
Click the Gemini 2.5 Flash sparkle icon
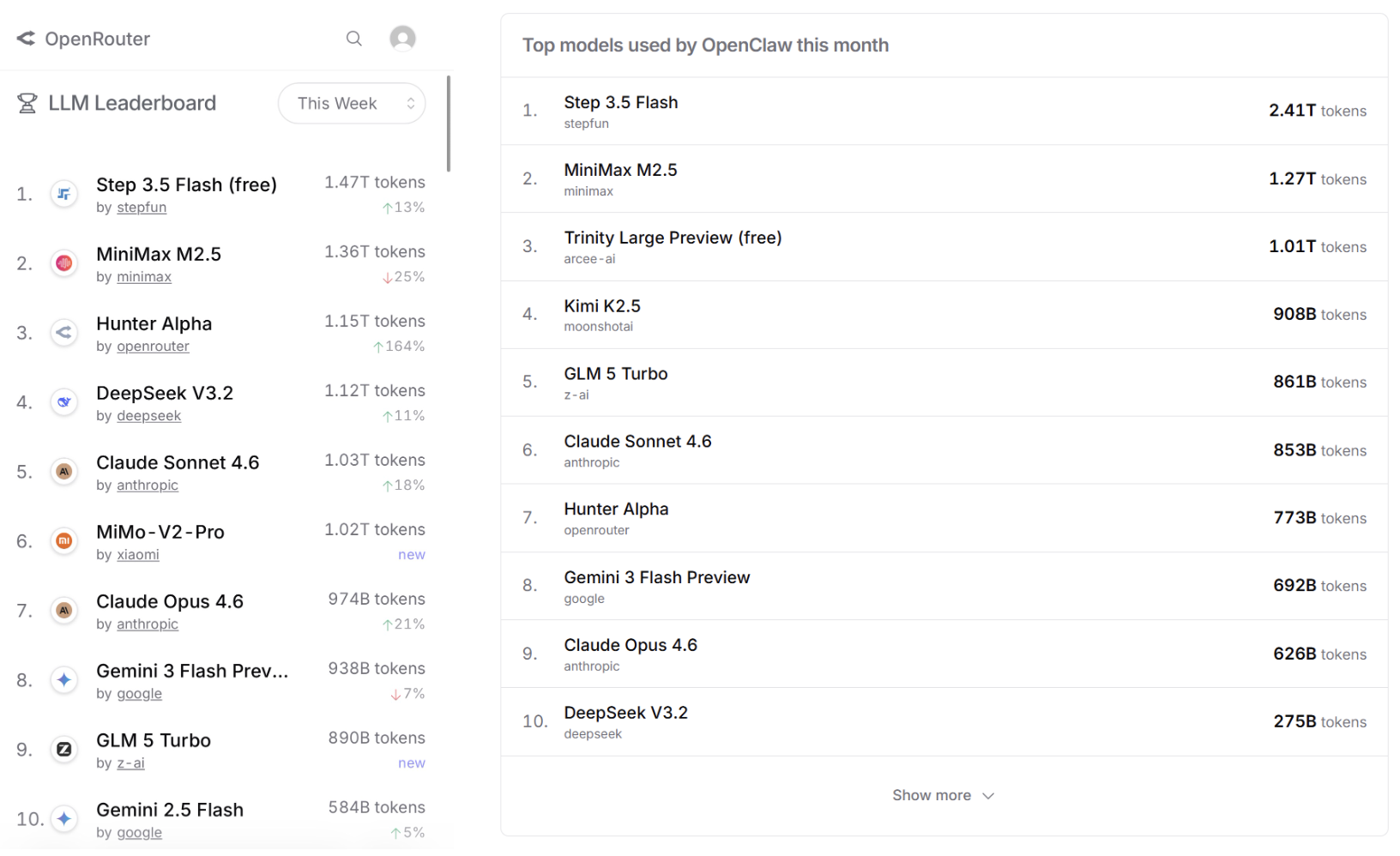pos(64,819)
